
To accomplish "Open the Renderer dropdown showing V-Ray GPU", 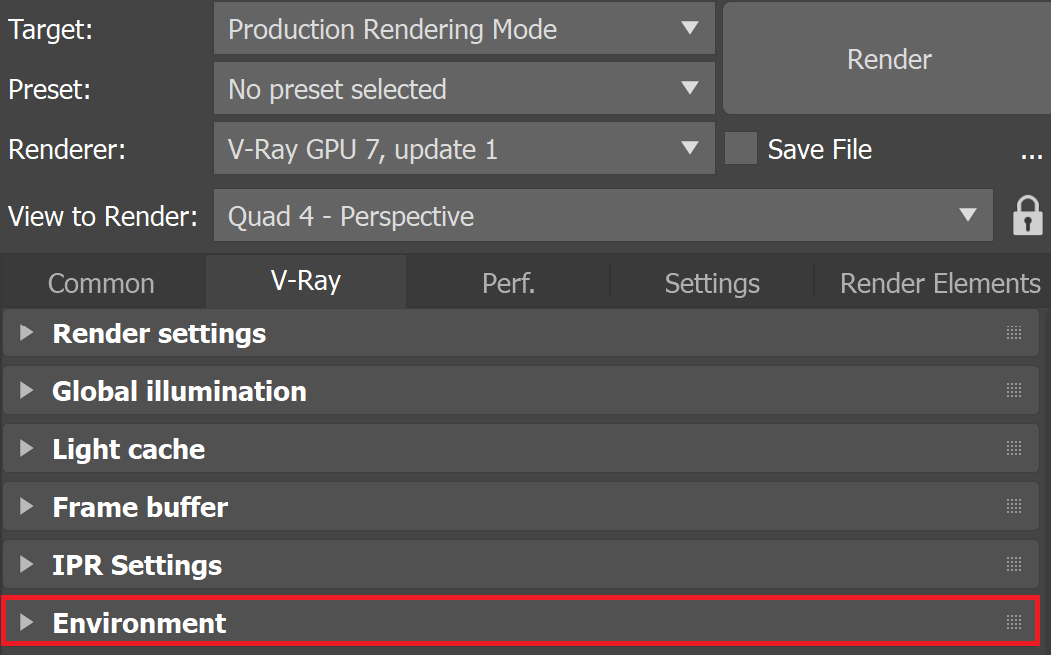I will [464, 148].
